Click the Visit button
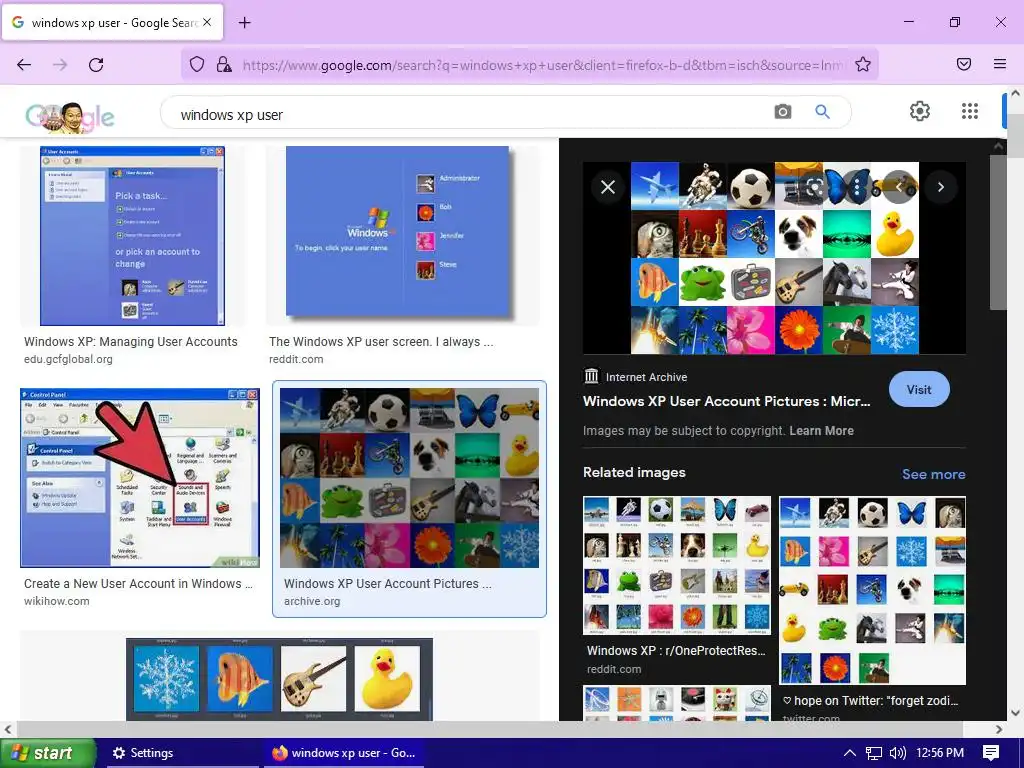The image size is (1024, 768). 919,389
